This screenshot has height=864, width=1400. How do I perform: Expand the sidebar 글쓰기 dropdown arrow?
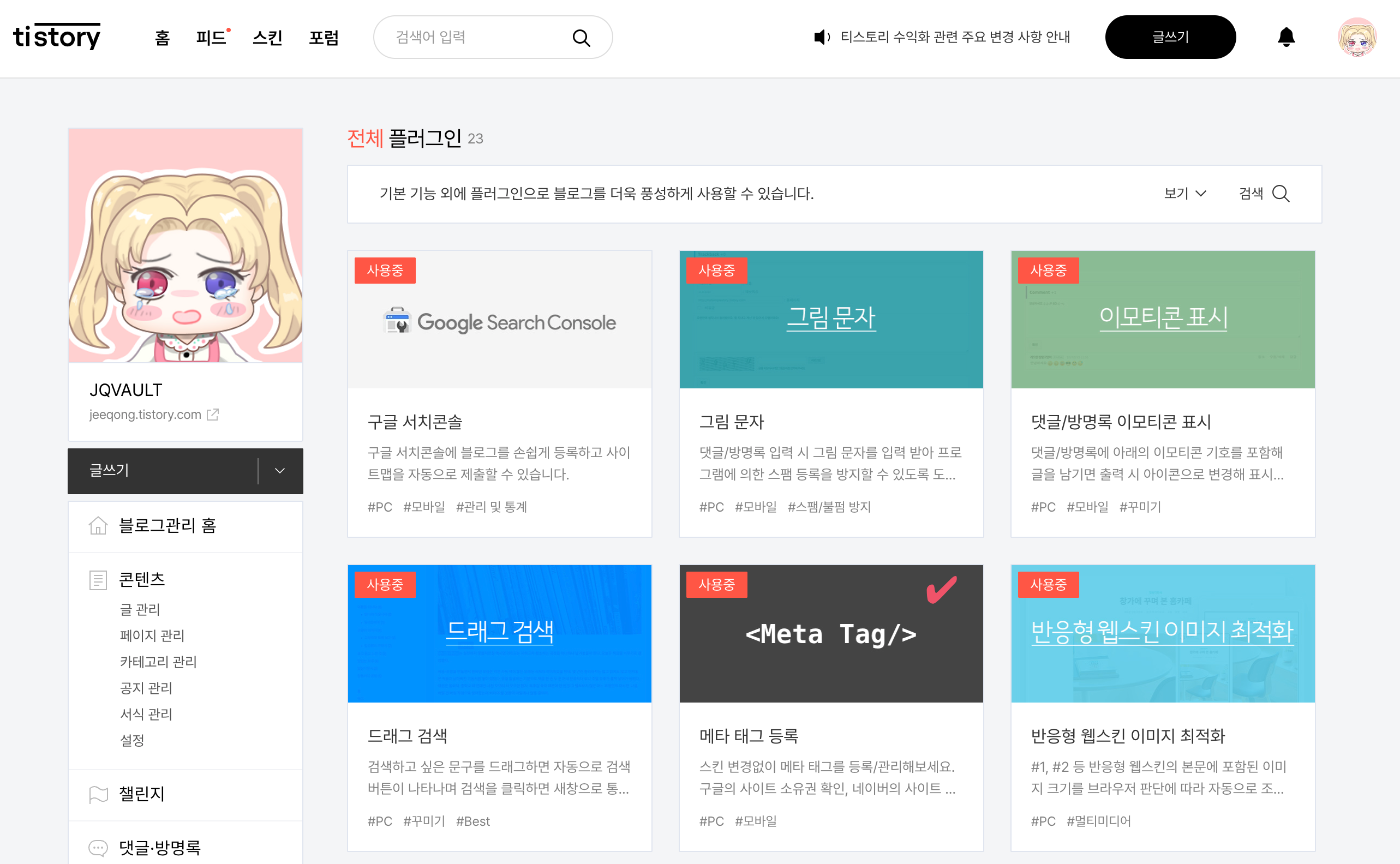pos(279,471)
